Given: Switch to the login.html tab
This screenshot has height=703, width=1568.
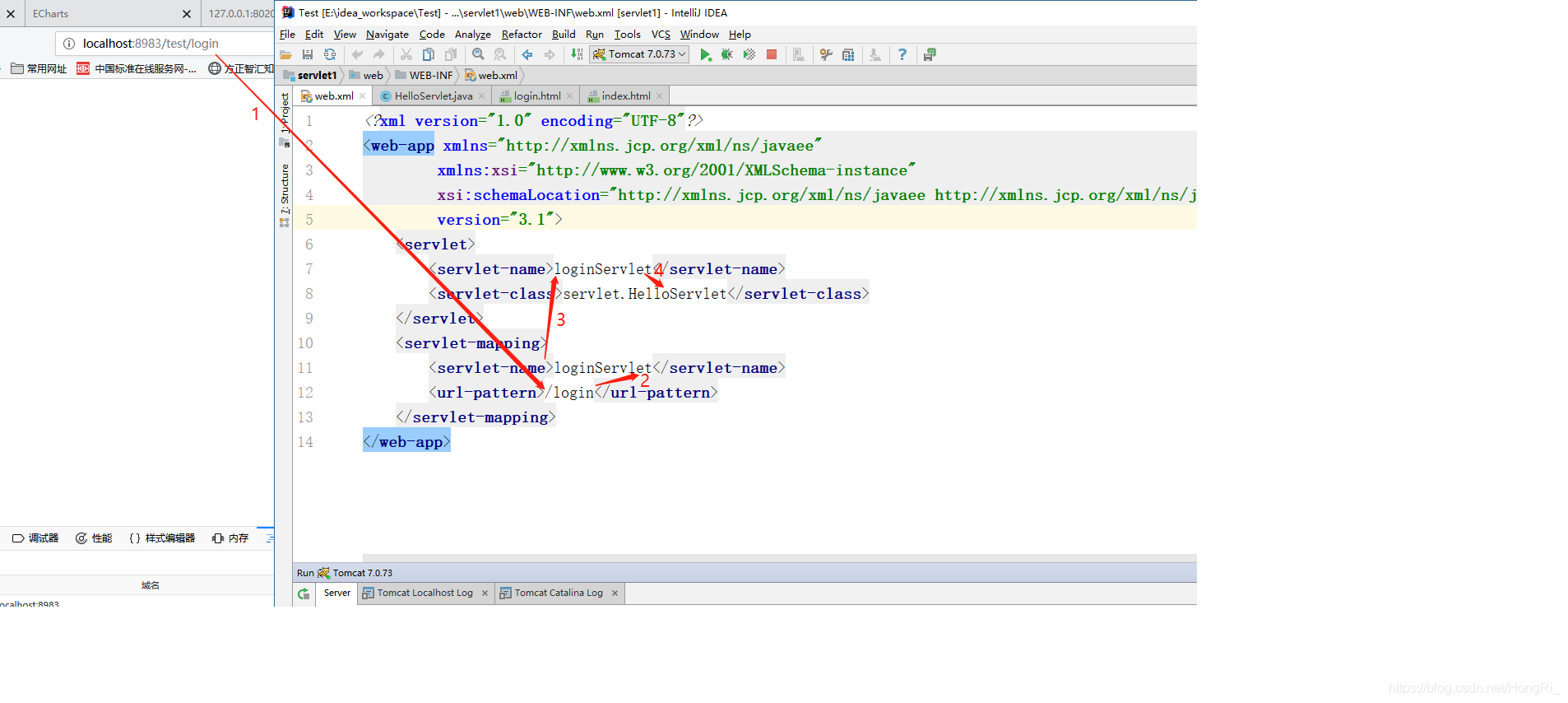Looking at the screenshot, I should click(x=537, y=96).
